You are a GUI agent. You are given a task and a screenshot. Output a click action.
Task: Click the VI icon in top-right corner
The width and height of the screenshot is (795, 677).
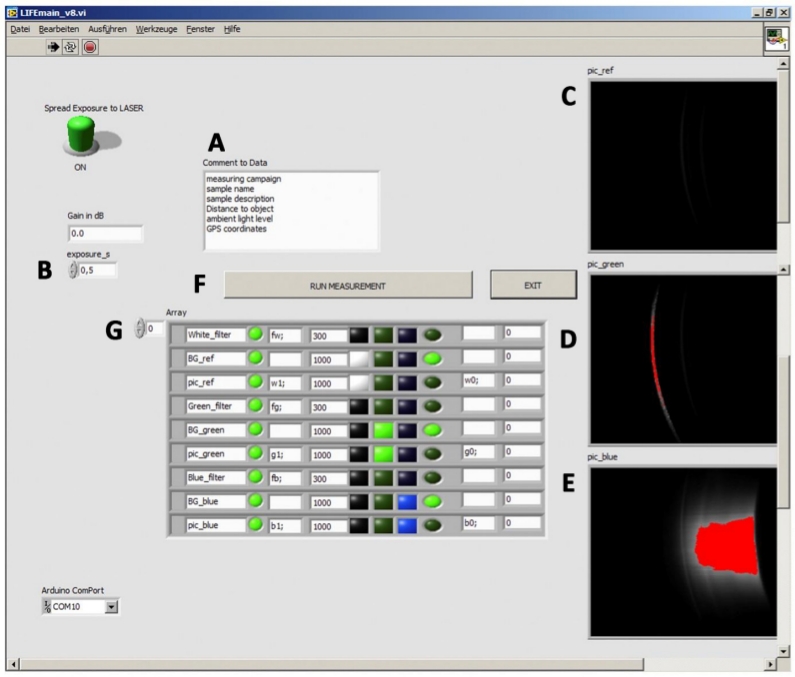[776, 39]
